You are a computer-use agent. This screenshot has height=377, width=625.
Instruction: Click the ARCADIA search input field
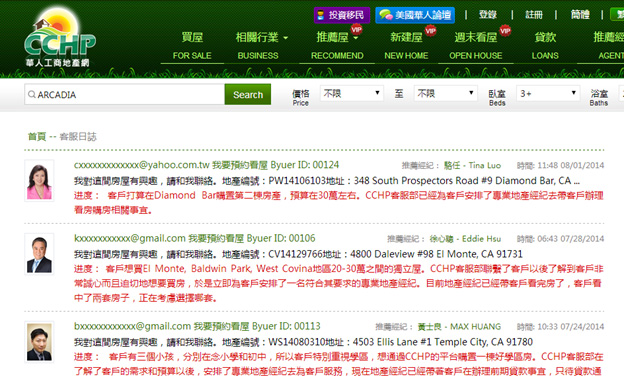(x=125, y=94)
